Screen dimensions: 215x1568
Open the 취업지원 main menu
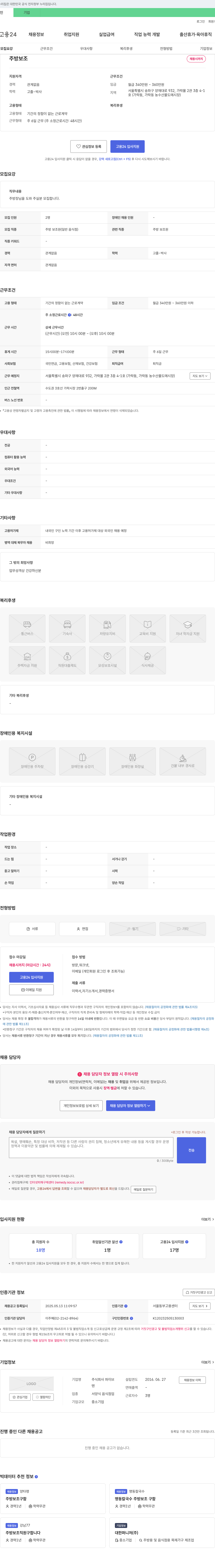coord(71,35)
